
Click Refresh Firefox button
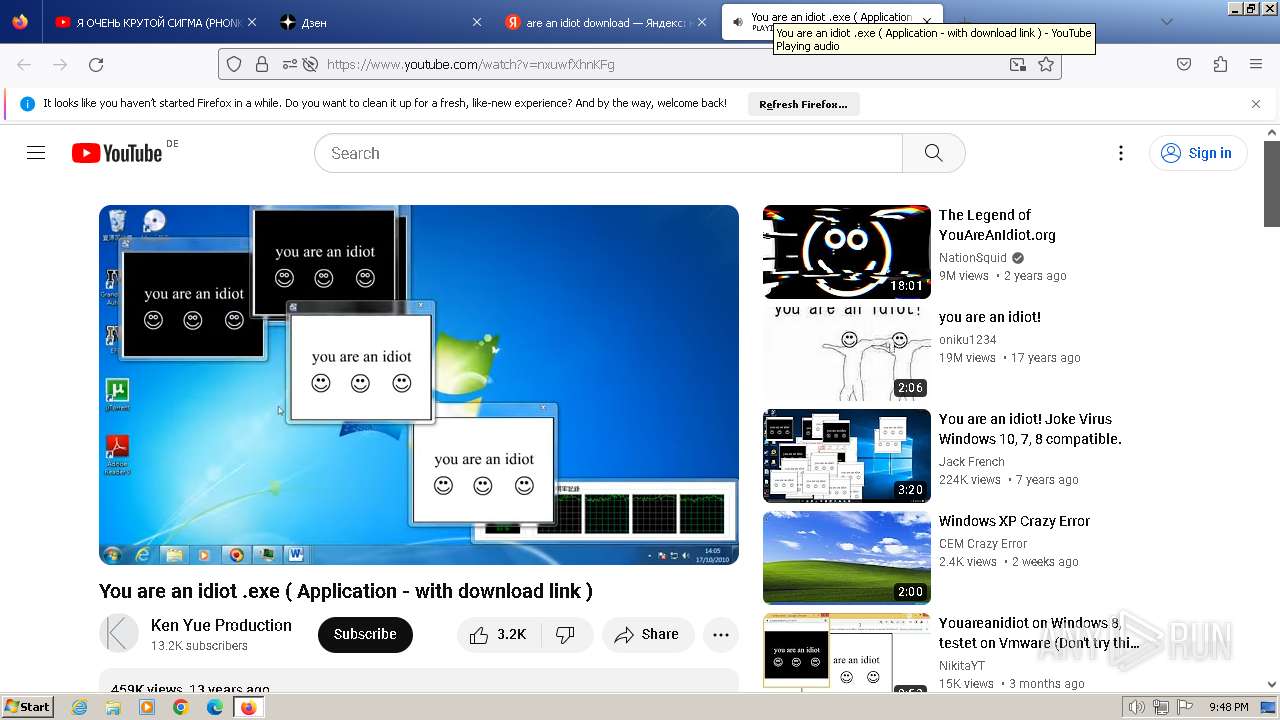coord(803,104)
